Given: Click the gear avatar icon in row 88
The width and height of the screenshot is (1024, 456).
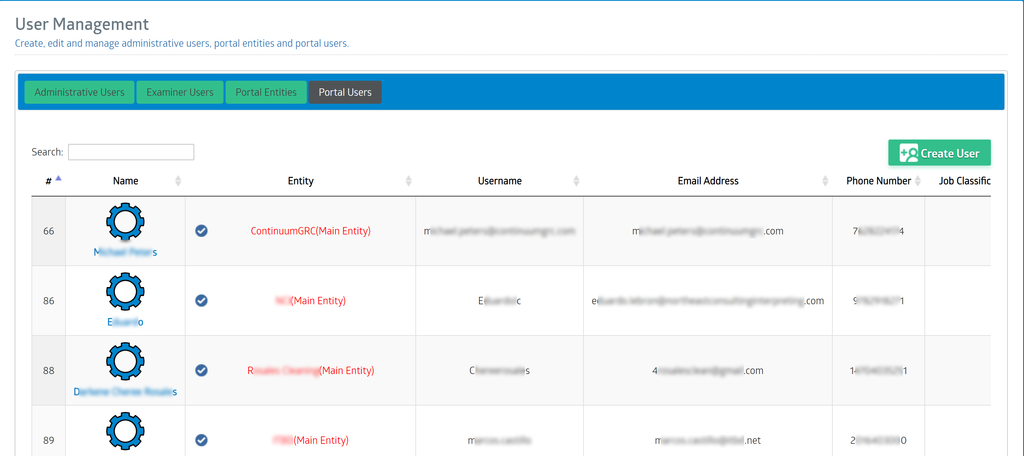Looking at the screenshot, I should click(x=125, y=362).
